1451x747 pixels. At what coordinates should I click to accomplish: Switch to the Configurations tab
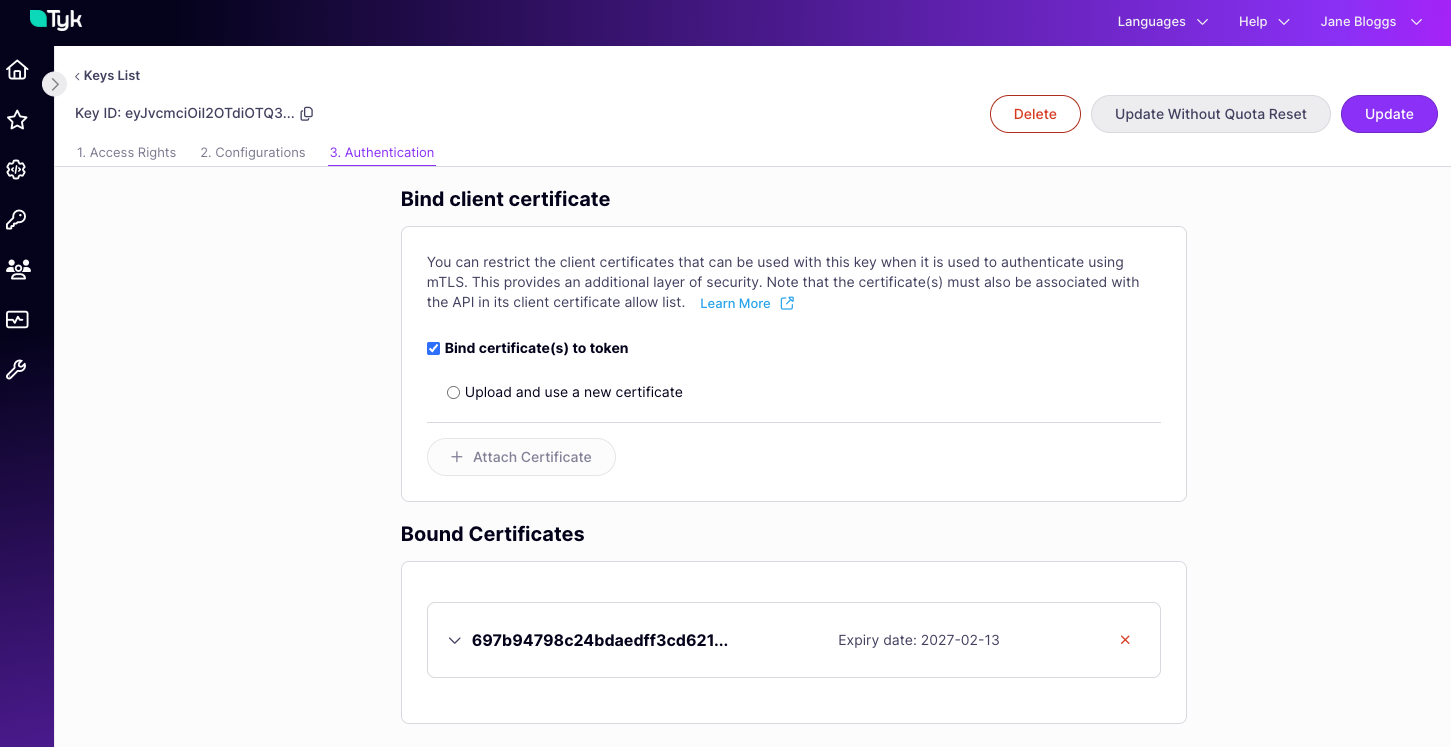[x=252, y=152]
